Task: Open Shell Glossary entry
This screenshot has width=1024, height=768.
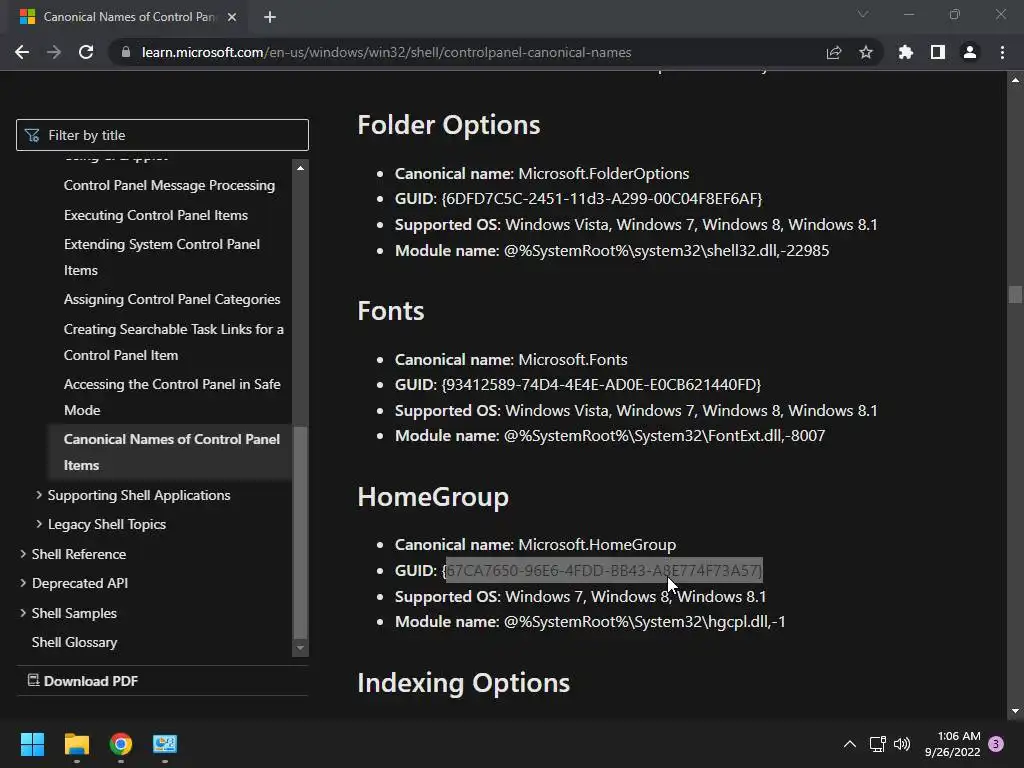Action: 74,643
